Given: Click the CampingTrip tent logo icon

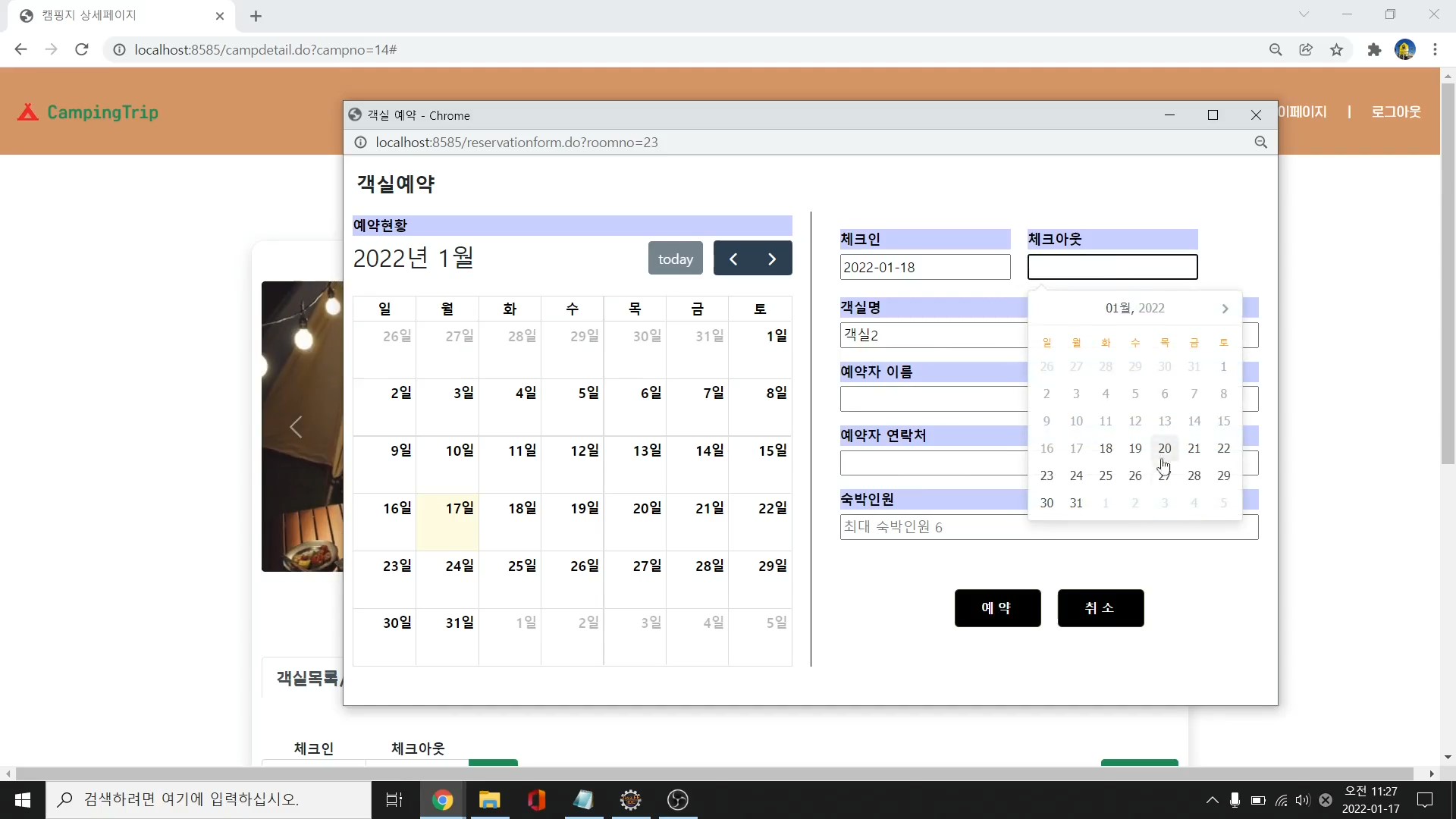Looking at the screenshot, I should coord(28,112).
